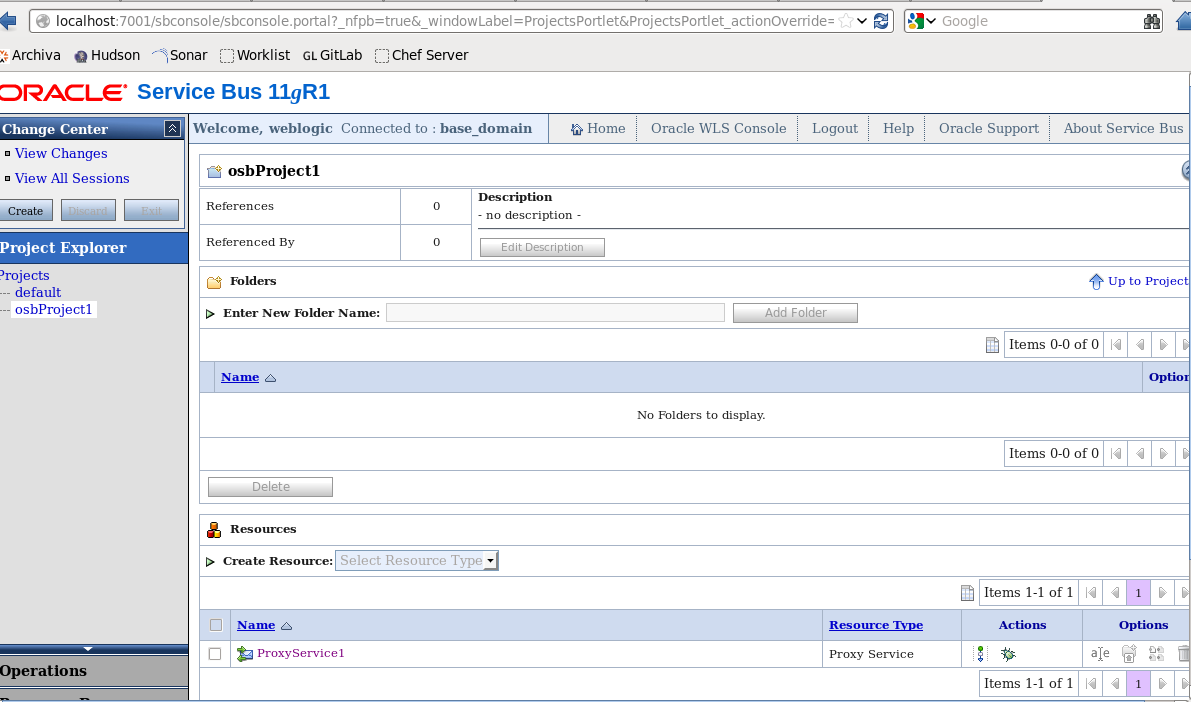Click in the New Folder Name field
Image resolution: width=1191 pixels, height=702 pixels.
click(555, 313)
